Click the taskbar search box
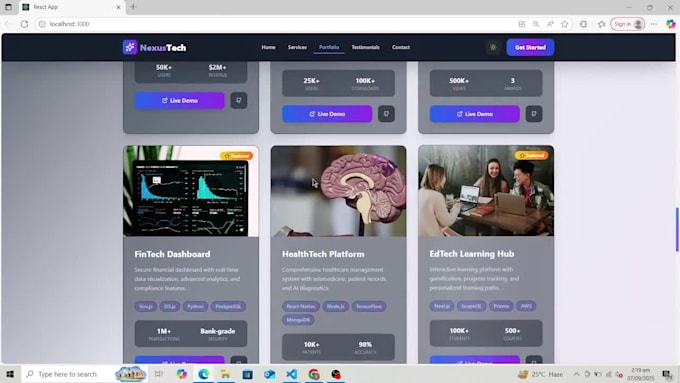The height and width of the screenshot is (383, 680). [85, 374]
